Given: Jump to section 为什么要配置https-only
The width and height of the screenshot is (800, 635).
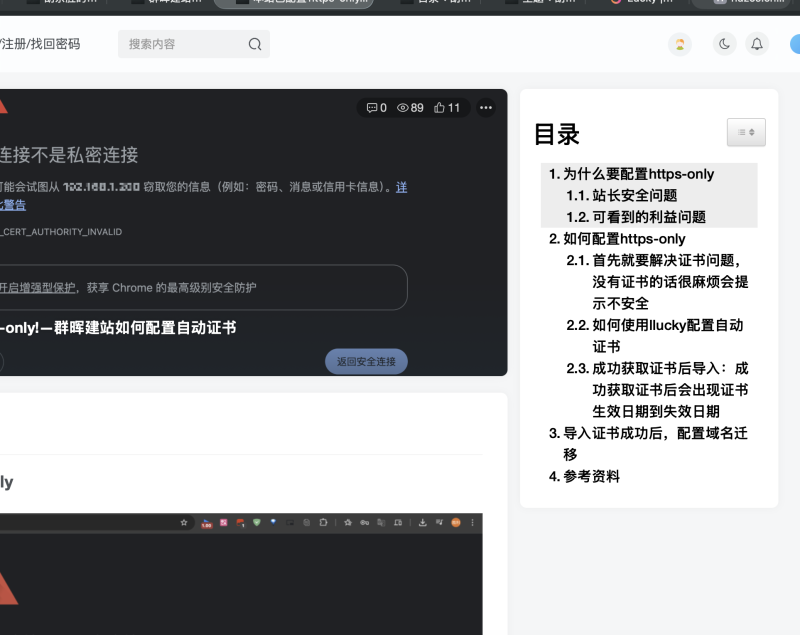Looking at the screenshot, I should tap(638, 174).
